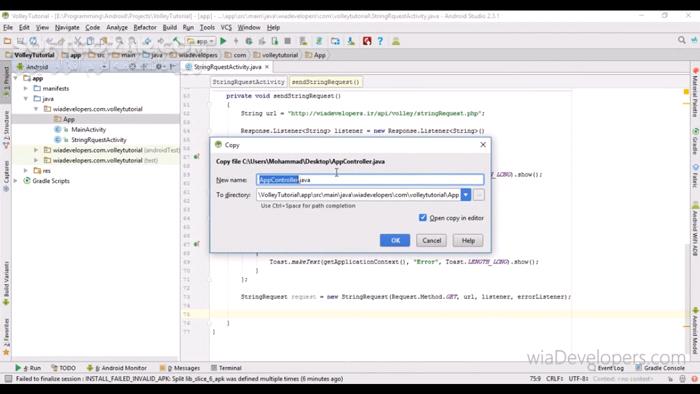
Task: Click Scroll from Source target icon
Action: pyautogui.click(x=132, y=66)
